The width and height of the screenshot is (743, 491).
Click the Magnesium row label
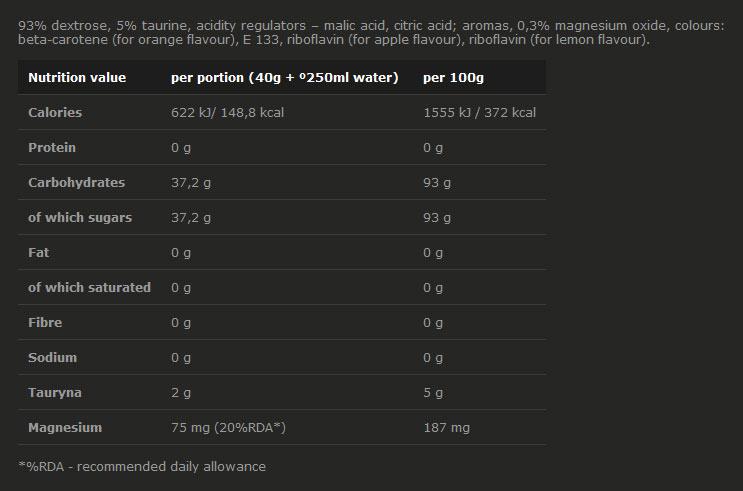pyautogui.click(x=65, y=427)
